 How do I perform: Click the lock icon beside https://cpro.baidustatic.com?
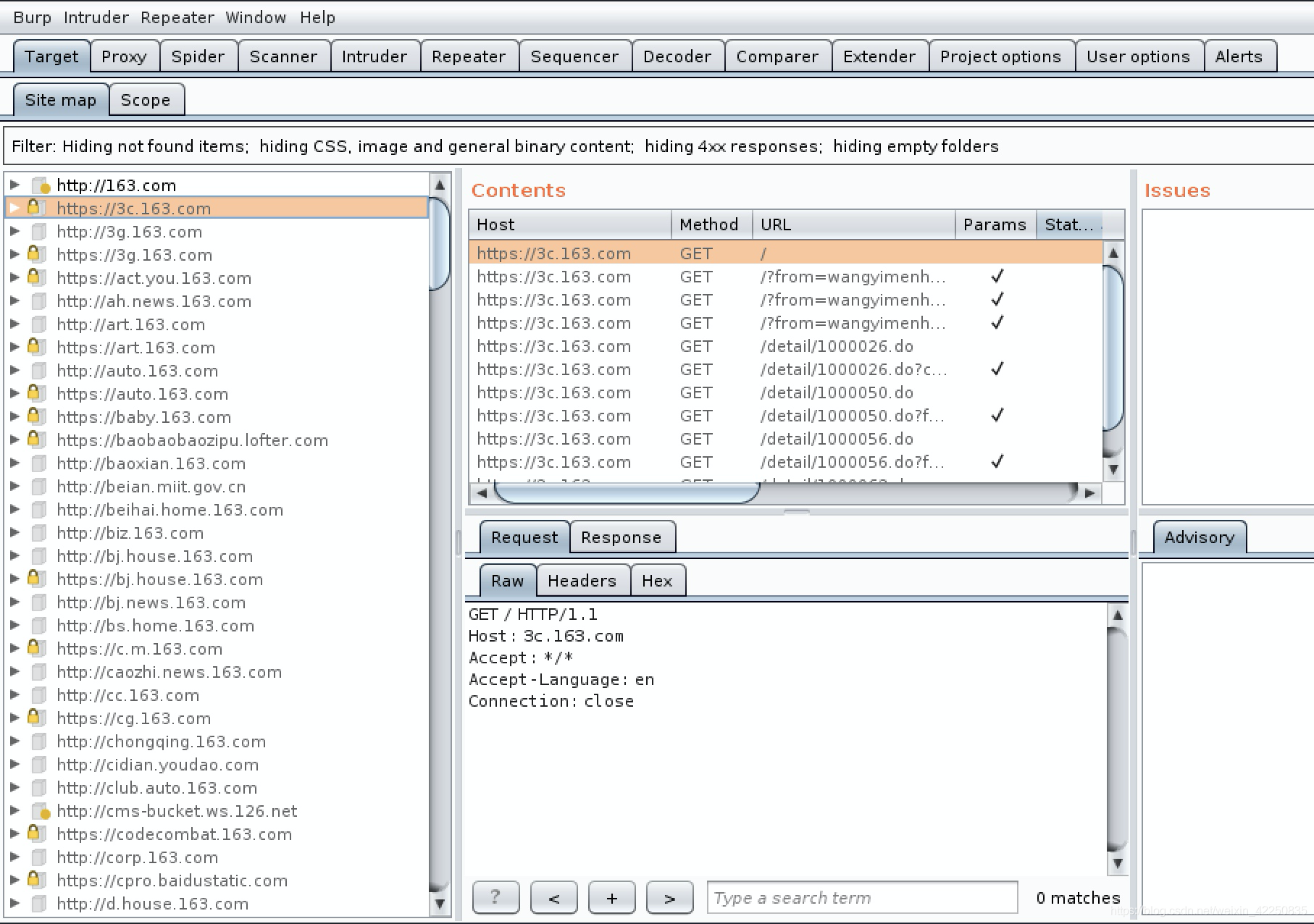[35, 880]
